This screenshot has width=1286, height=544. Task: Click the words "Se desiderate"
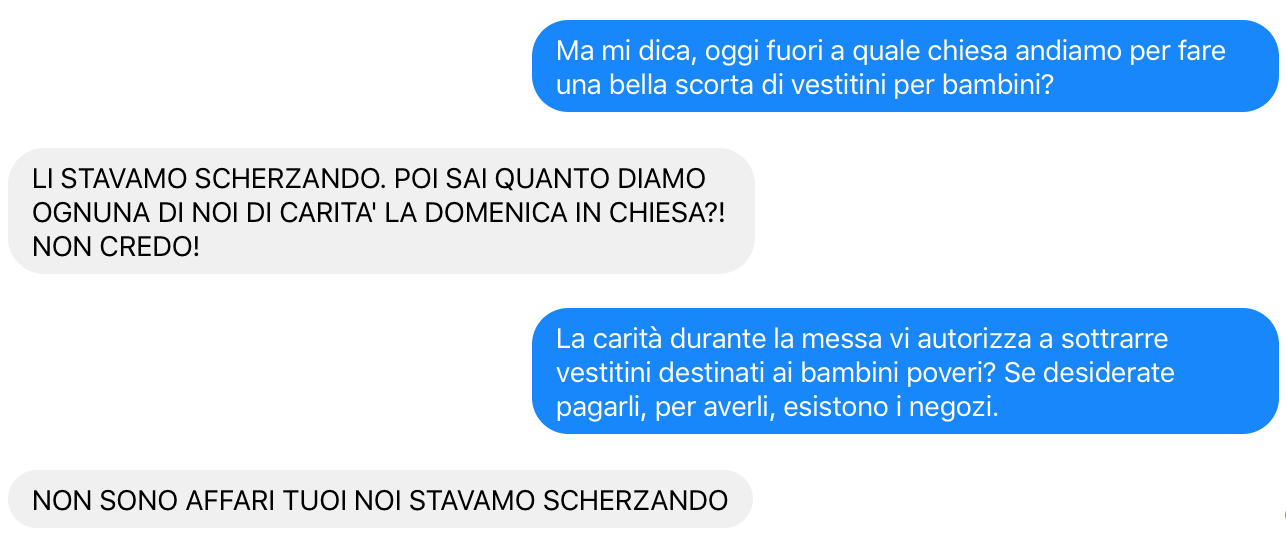tap(1089, 373)
